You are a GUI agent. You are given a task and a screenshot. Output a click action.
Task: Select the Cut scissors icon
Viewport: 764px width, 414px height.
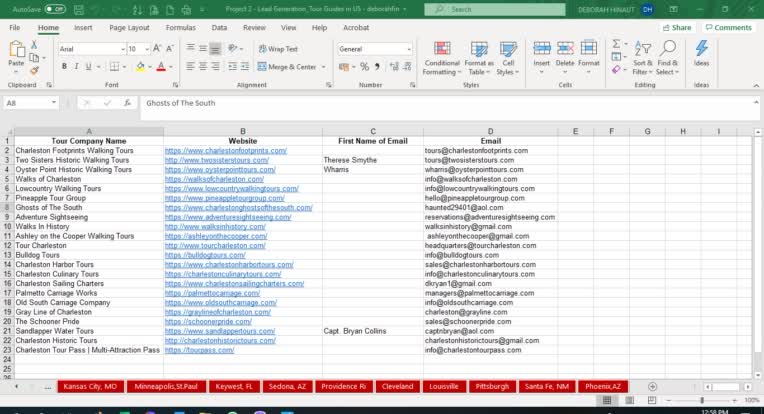pos(34,45)
